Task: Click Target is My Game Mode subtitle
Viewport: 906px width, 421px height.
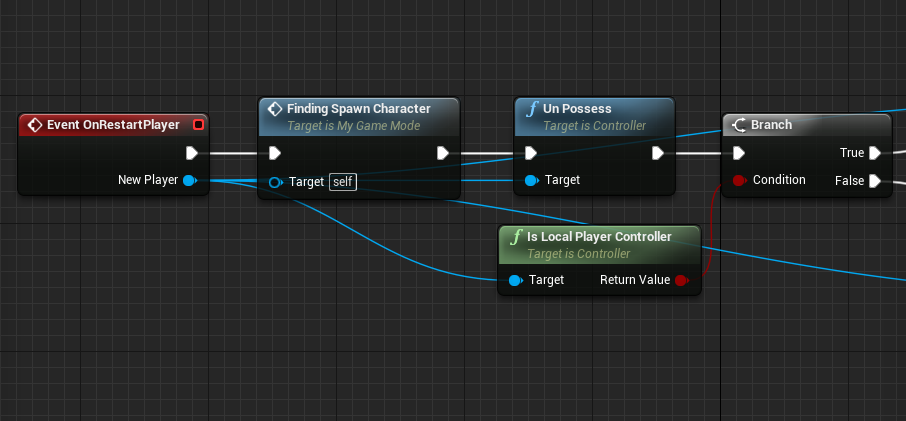Action: point(354,125)
